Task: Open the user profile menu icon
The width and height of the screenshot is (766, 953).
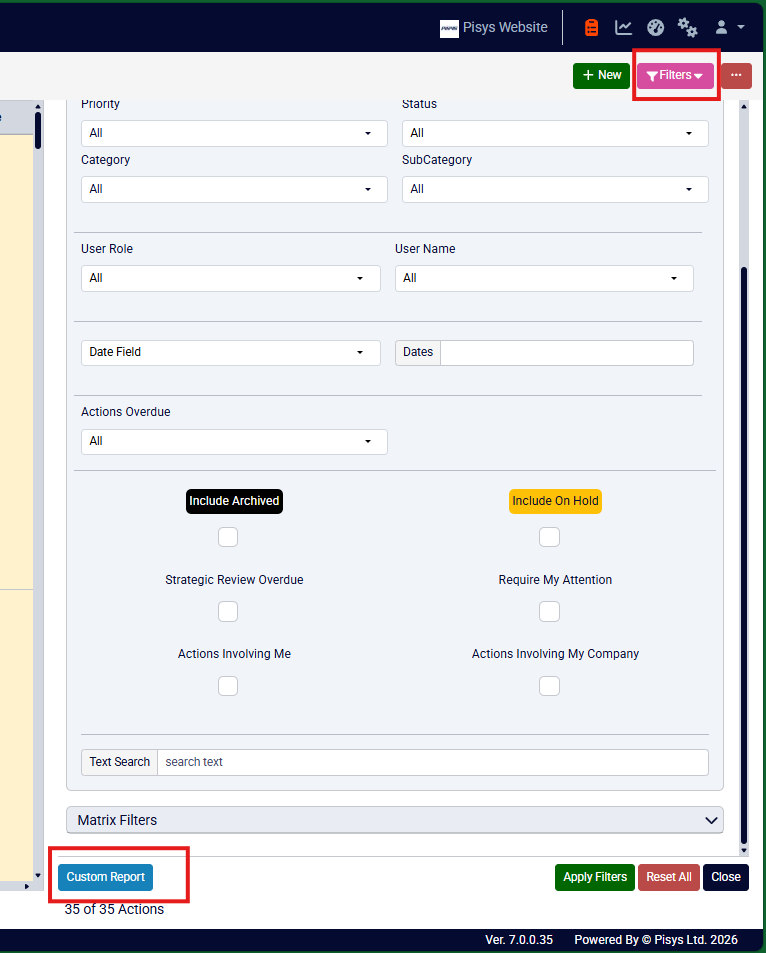Action: point(730,27)
